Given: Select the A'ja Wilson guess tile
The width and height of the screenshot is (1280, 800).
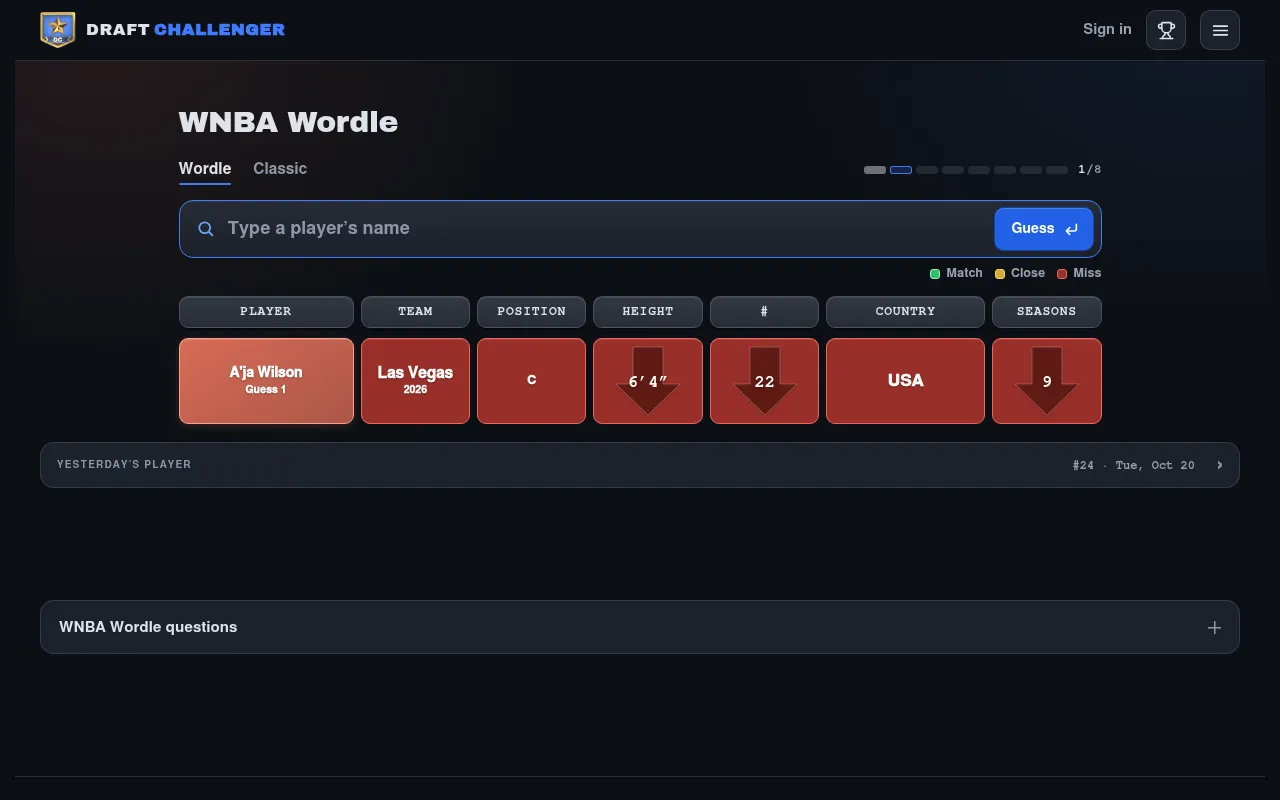Looking at the screenshot, I should [266, 381].
